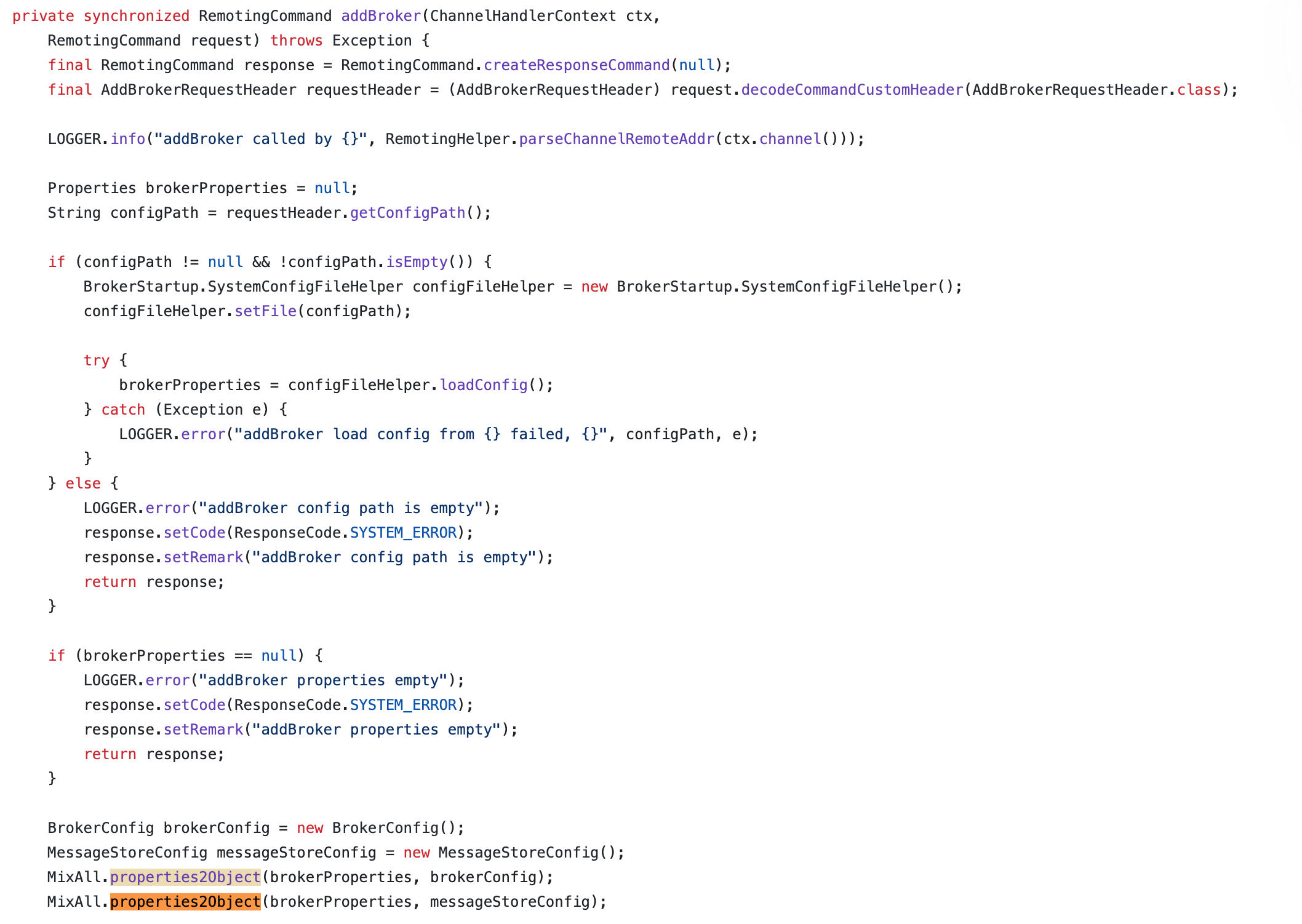Click the "addBroker called by {}" string
Image resolution: width=1302 pixels, height=924 pixels.
click(x=261, y=139)
